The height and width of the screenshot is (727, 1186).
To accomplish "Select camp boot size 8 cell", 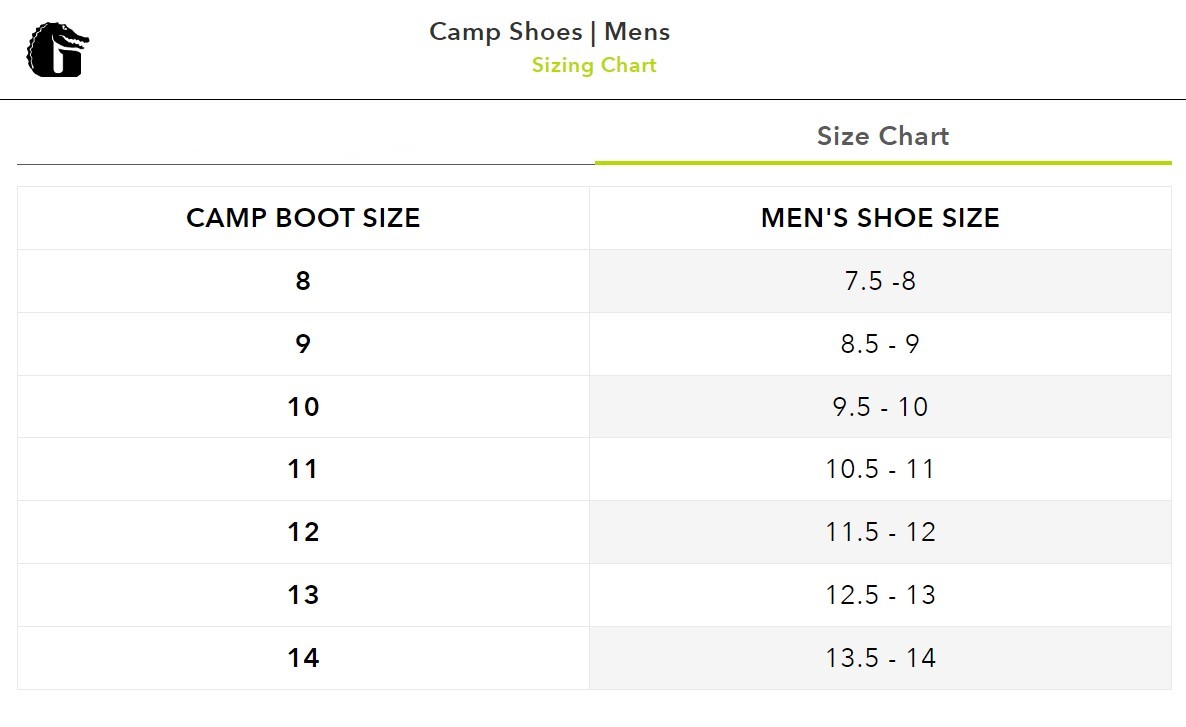I will point(303,281).
